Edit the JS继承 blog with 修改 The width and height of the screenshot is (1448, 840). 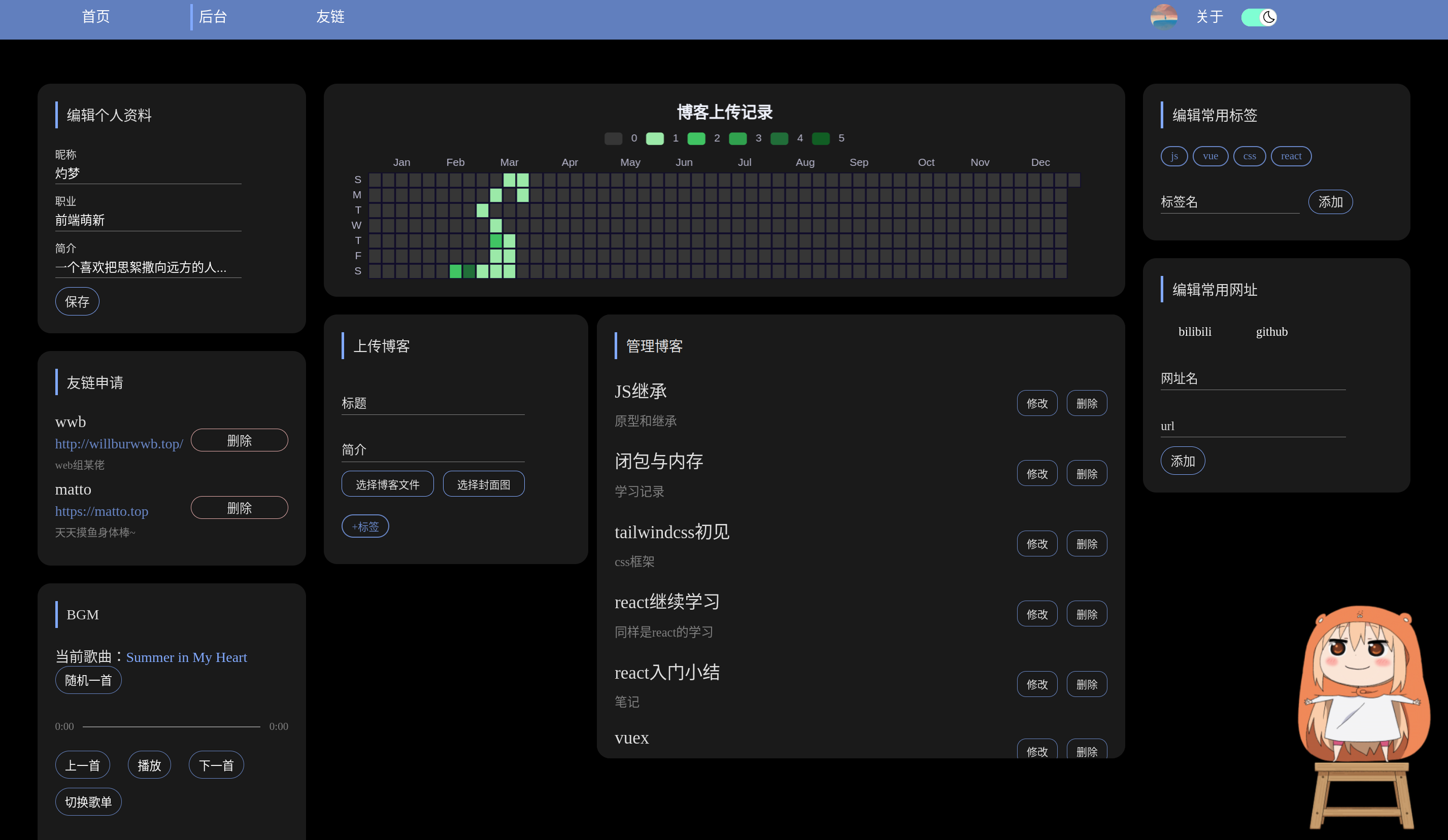click(x=1036, y=403)
